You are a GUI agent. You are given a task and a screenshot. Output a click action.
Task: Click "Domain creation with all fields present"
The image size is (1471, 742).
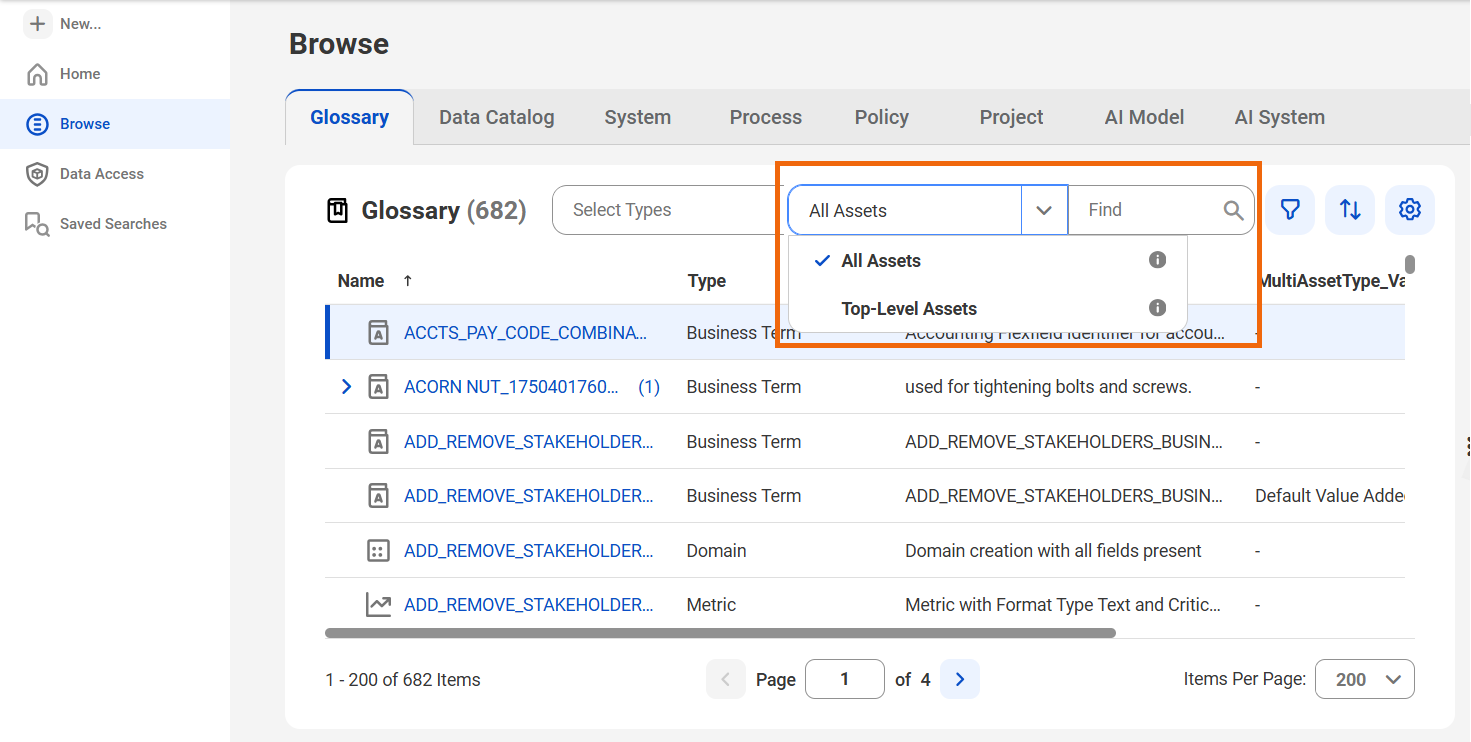[1053, 551]
